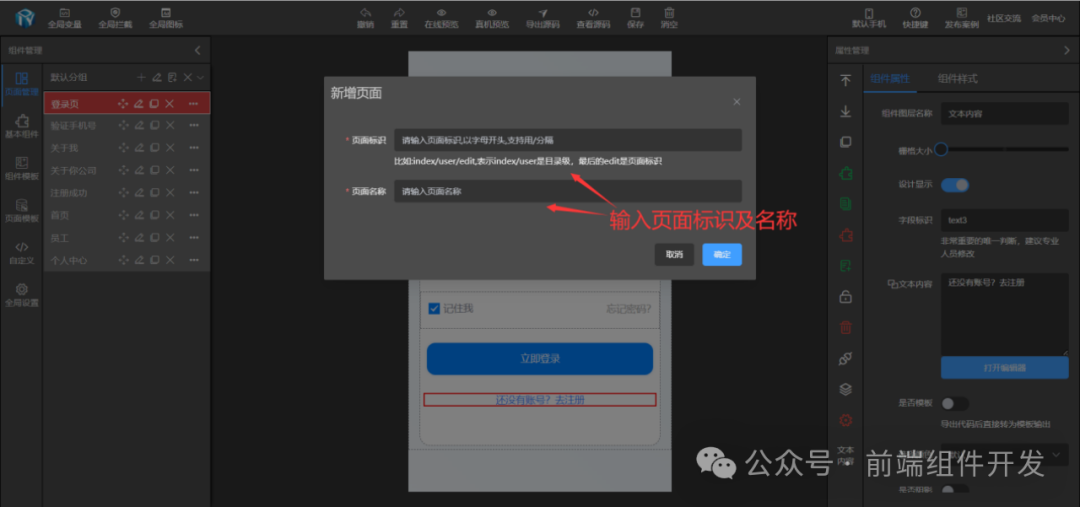Viewport: 1080px width, 507px height.
Task: Click the 字段标识 text3 field
Action: pyautogui.click(x=1004, y=220)
